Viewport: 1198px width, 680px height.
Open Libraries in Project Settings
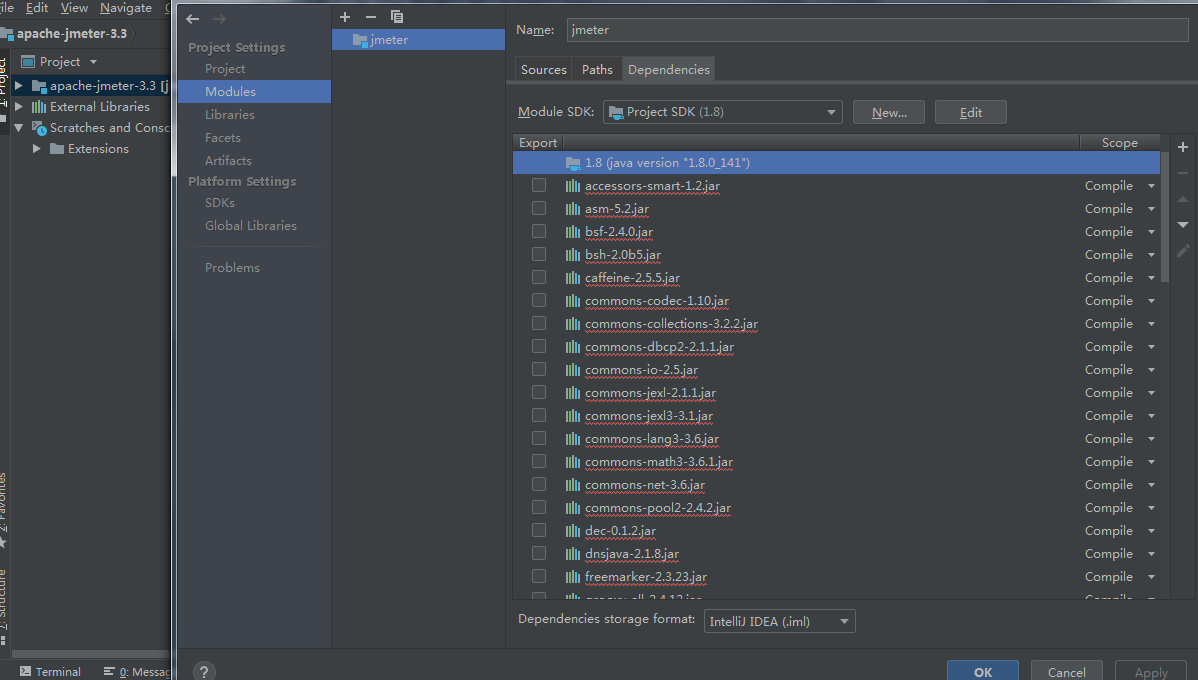(x=230, y=115)
